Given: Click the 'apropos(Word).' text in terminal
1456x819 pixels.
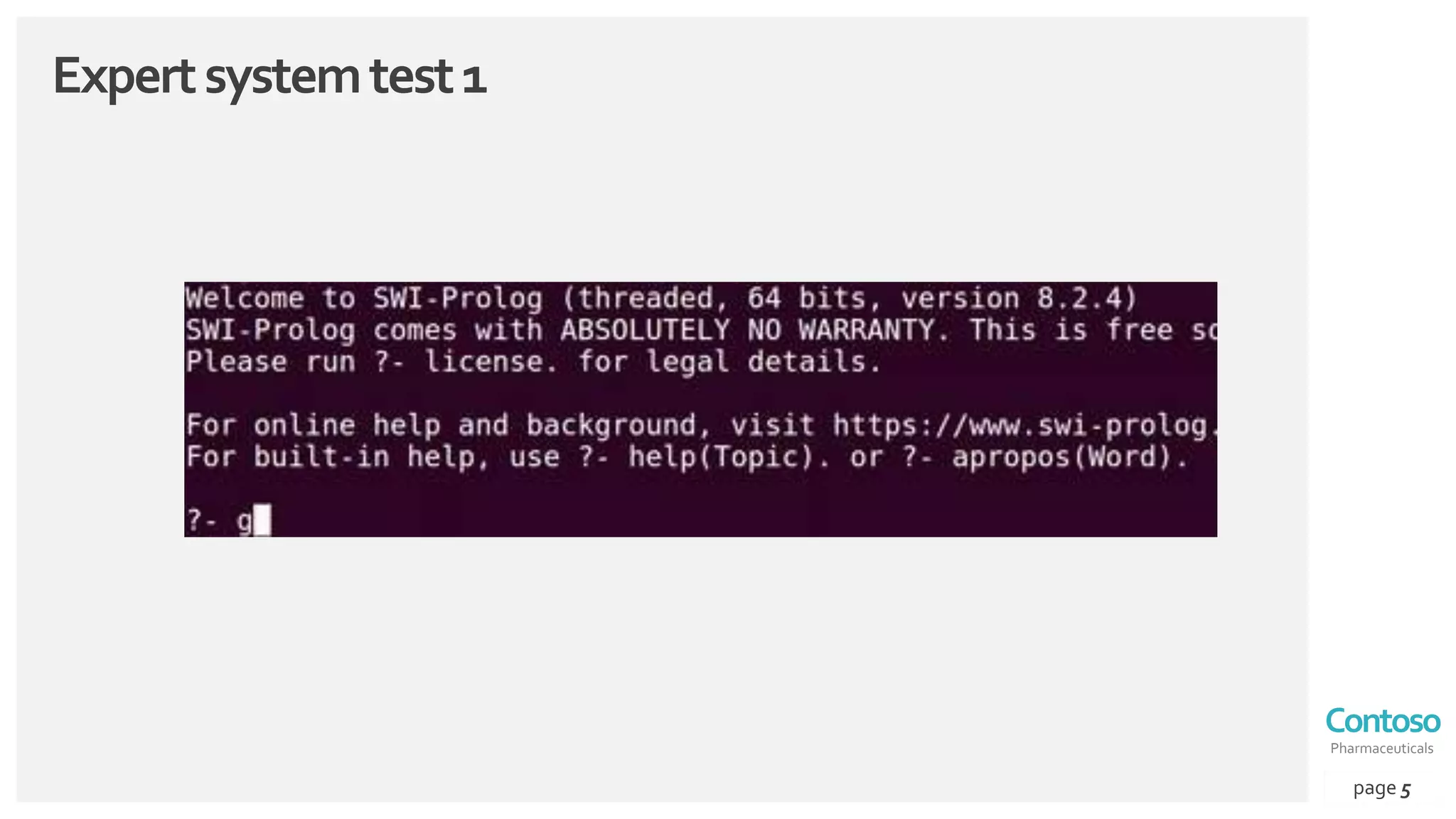Looking at the screenshot, I should [x=1070, y=456].
